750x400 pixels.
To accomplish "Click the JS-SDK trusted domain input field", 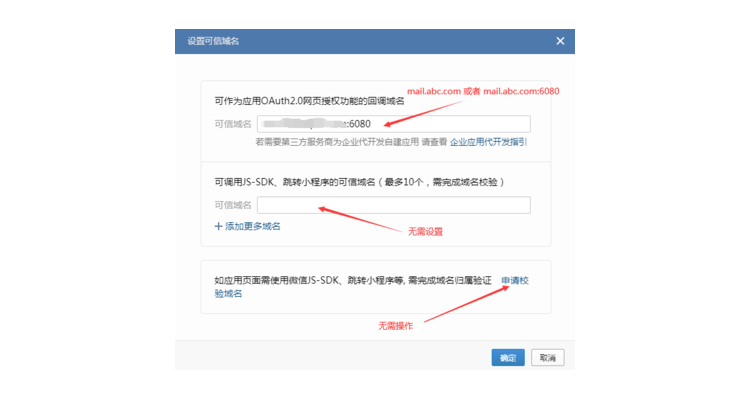I will pos(394,205).
